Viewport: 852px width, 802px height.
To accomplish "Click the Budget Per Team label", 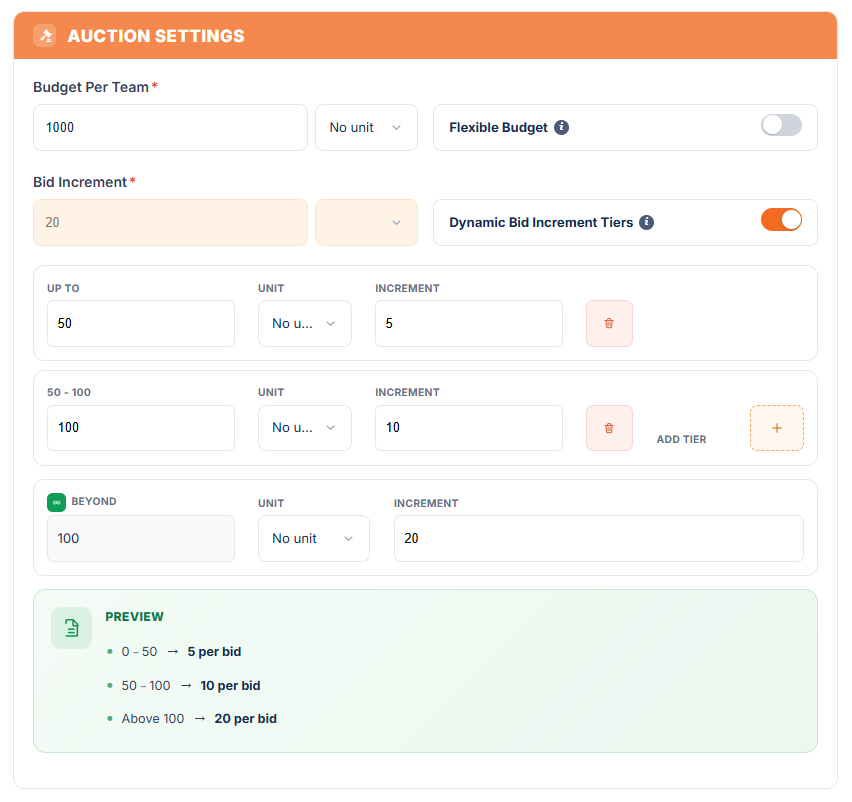I will pos(91,87).
